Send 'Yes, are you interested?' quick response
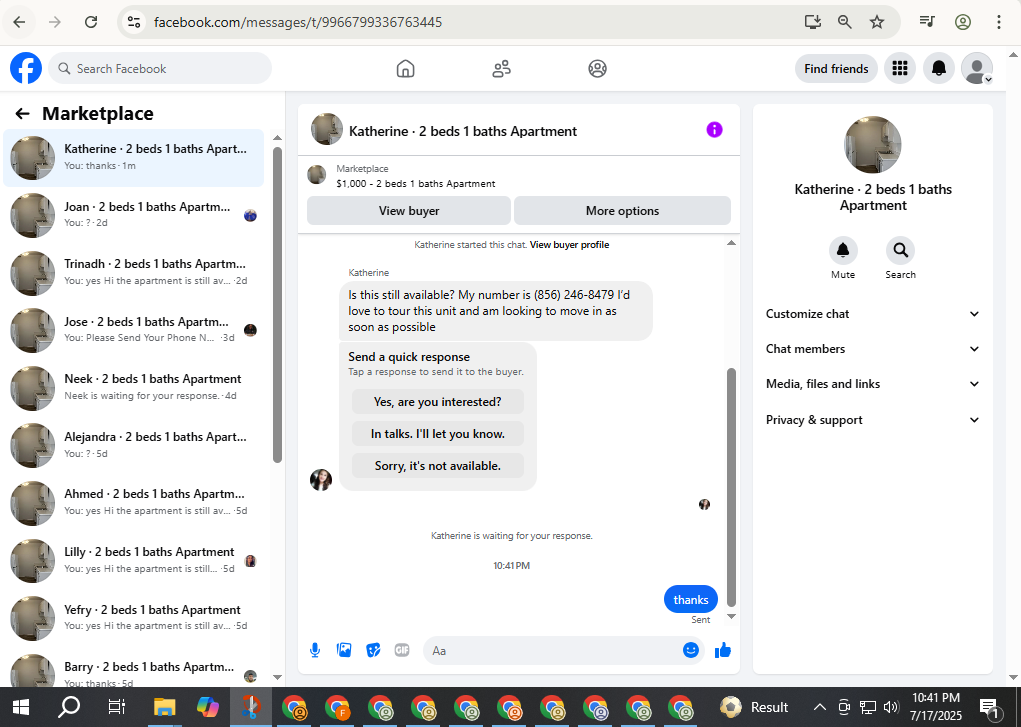The image size is (1021, 727). [x=438, y=402]
